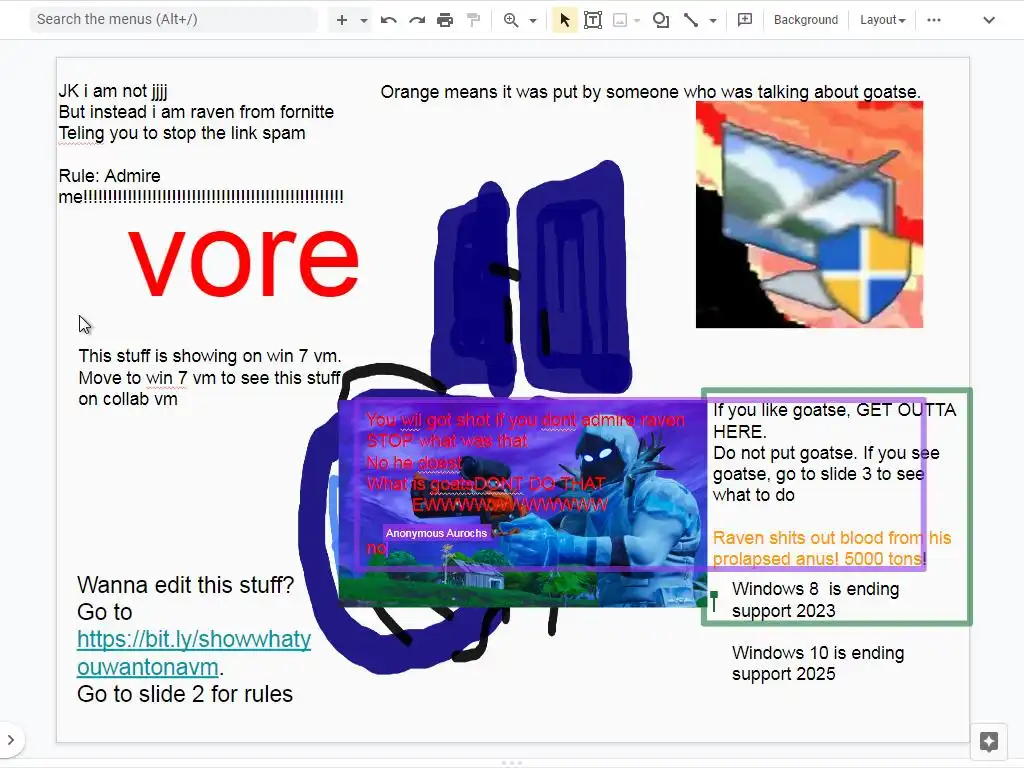Choose the select cursor tool
The image size is (1024, 768).
565,20
